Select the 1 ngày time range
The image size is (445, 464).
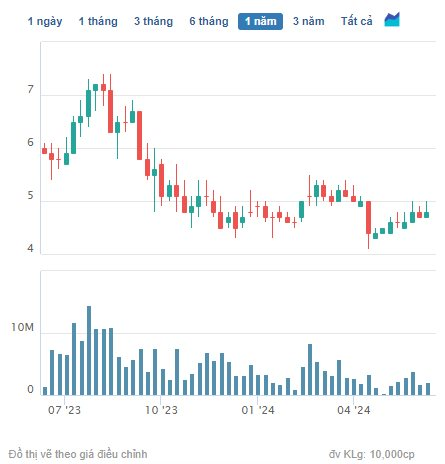tap(45, 21)
